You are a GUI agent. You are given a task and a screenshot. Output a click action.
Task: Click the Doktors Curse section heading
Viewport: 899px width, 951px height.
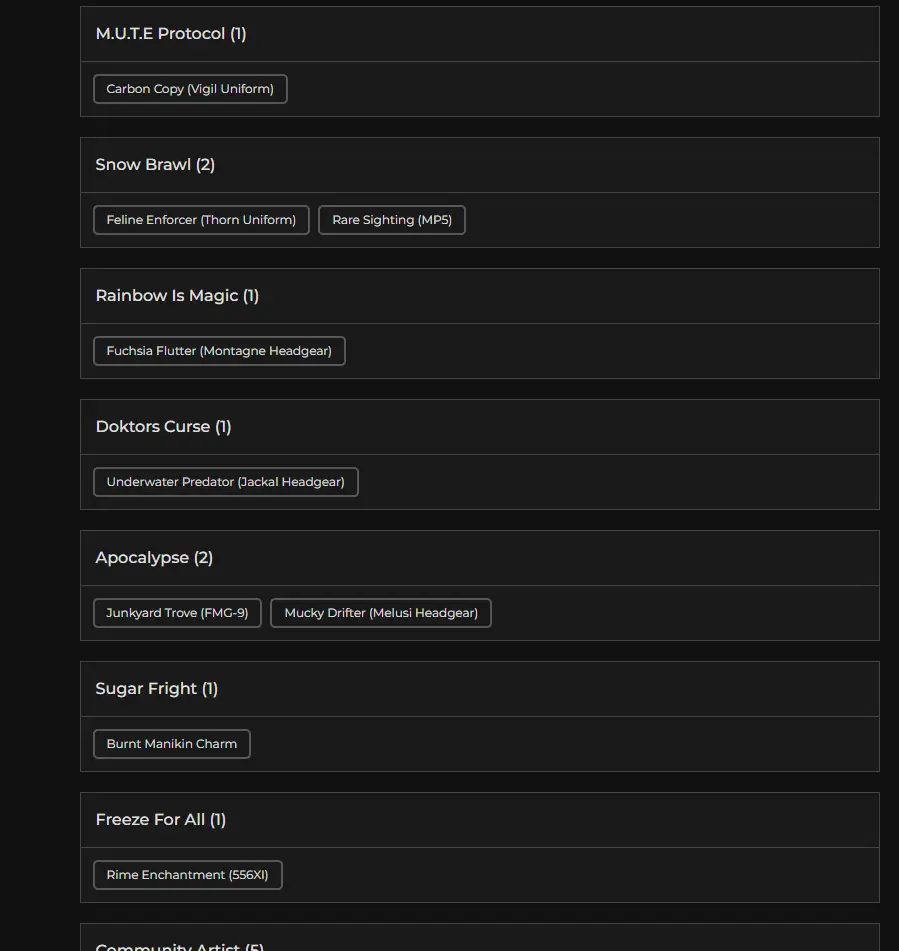coord(153,427)
